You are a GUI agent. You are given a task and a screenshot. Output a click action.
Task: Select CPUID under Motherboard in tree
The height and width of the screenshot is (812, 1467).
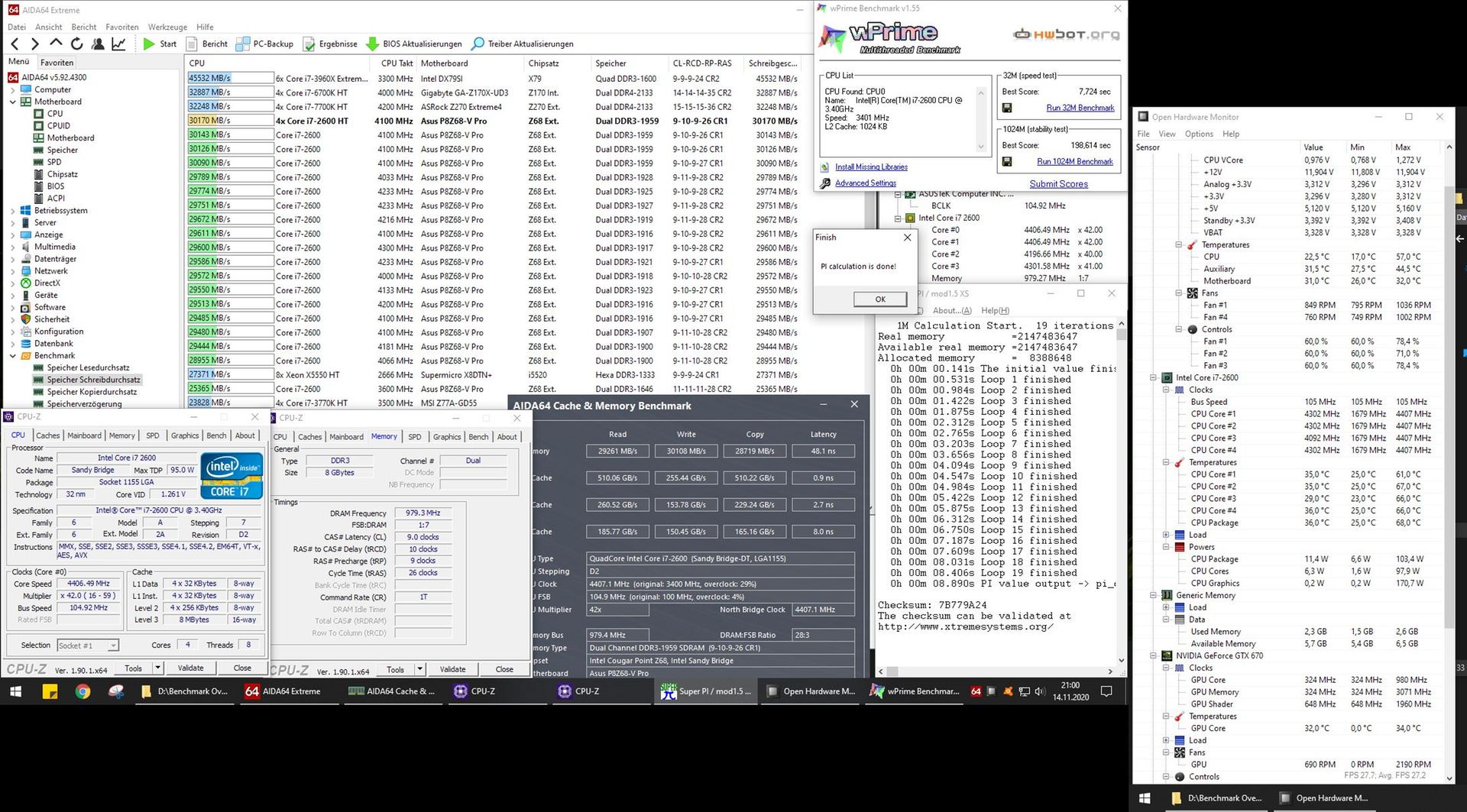[x=58, y=126]
